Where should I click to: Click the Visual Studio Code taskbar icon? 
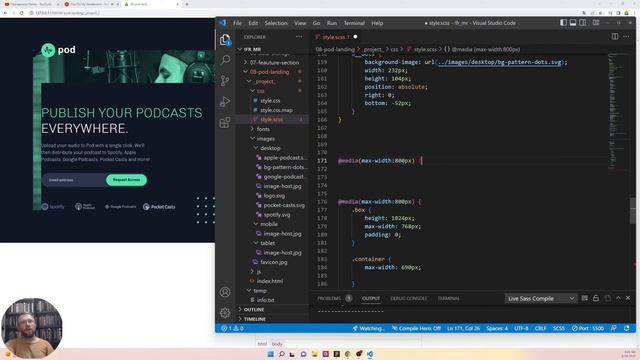(370, 354)
